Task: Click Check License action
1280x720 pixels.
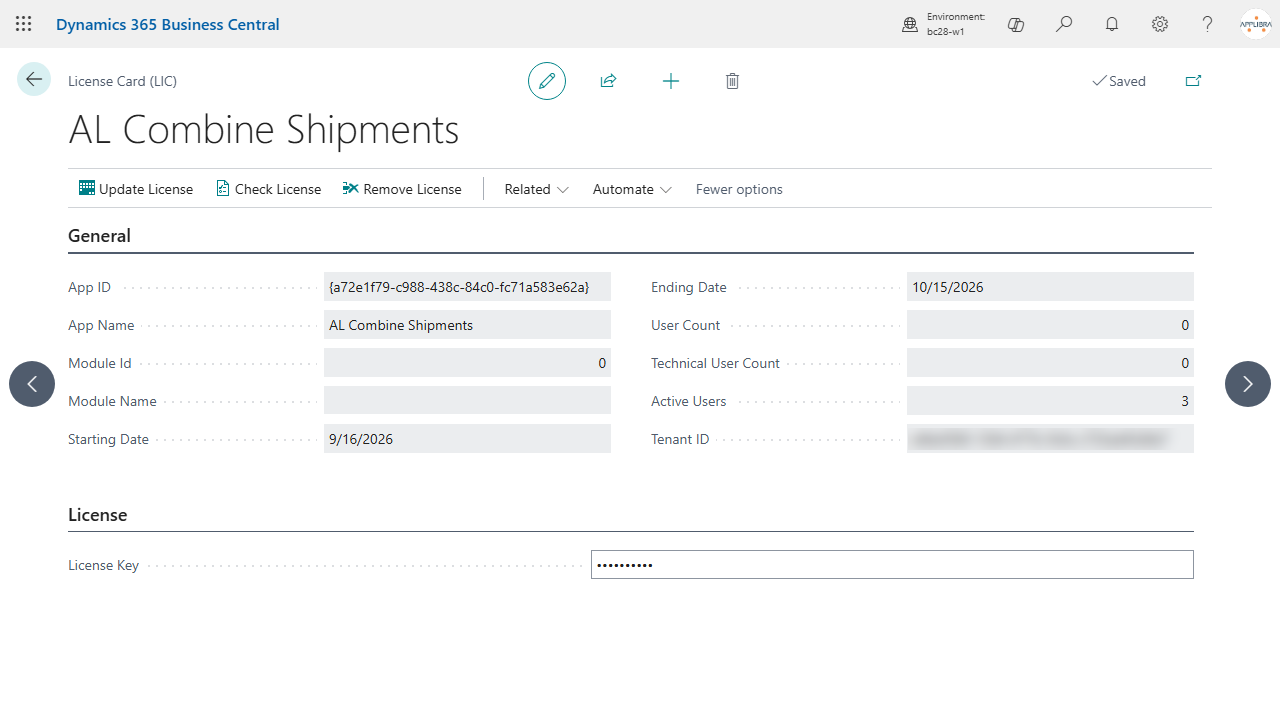Action: tap(269, 189)
